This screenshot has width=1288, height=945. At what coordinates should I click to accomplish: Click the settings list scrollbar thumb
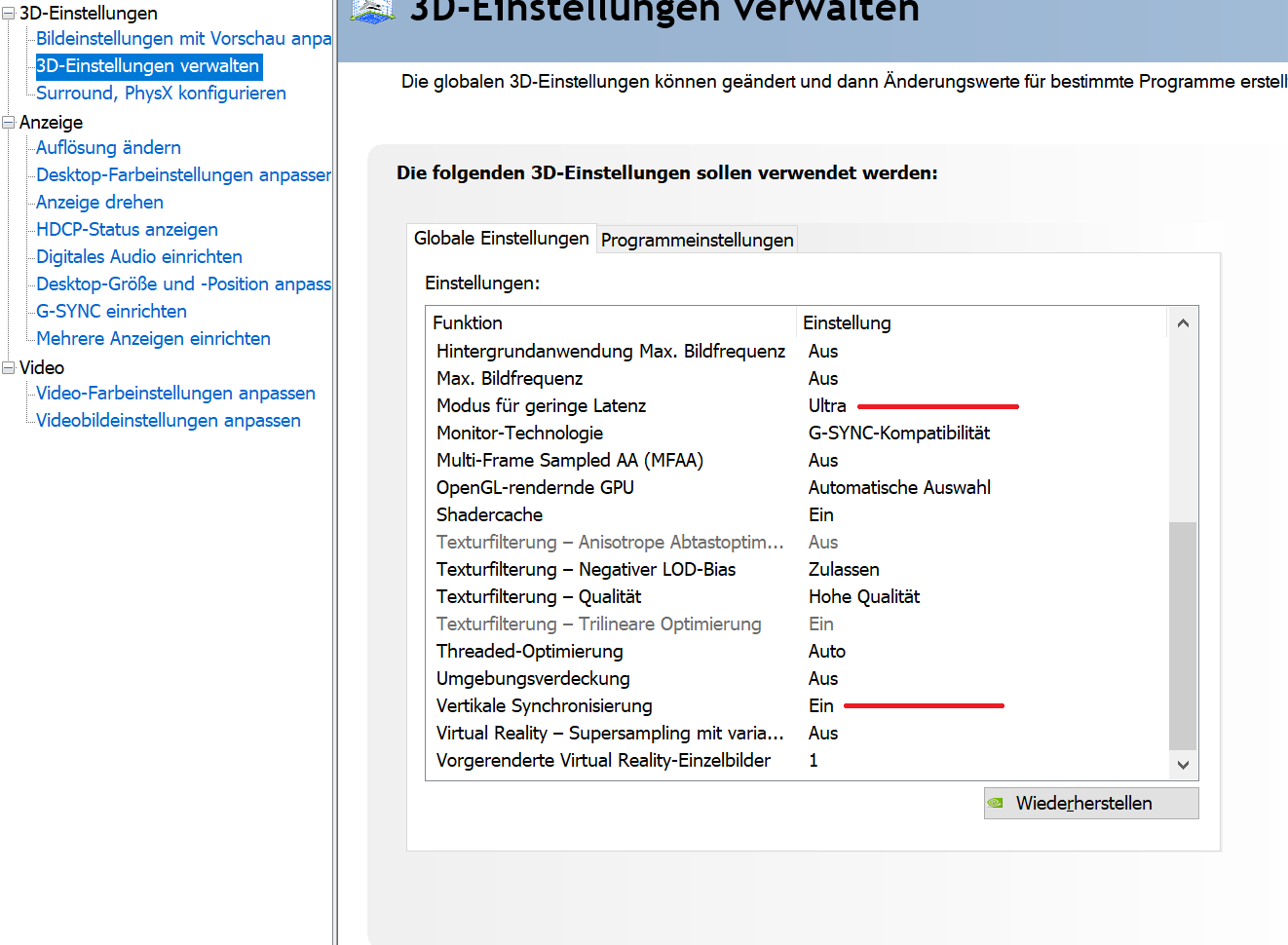(x=1183, y=636)
